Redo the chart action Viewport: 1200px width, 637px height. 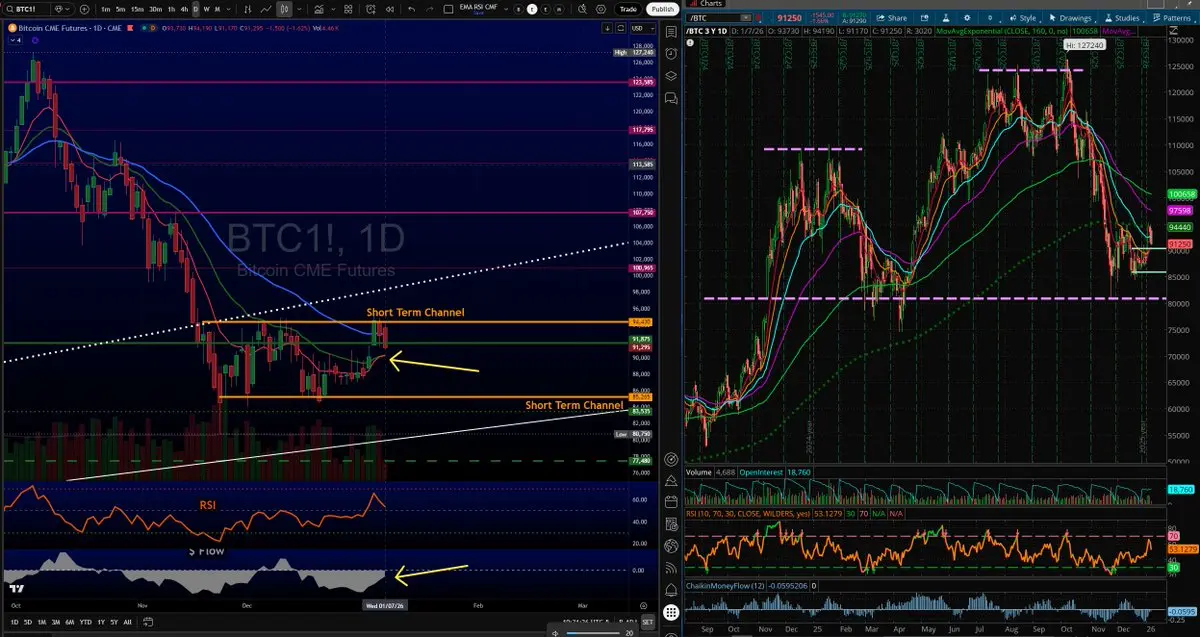(x=430, y=9)
